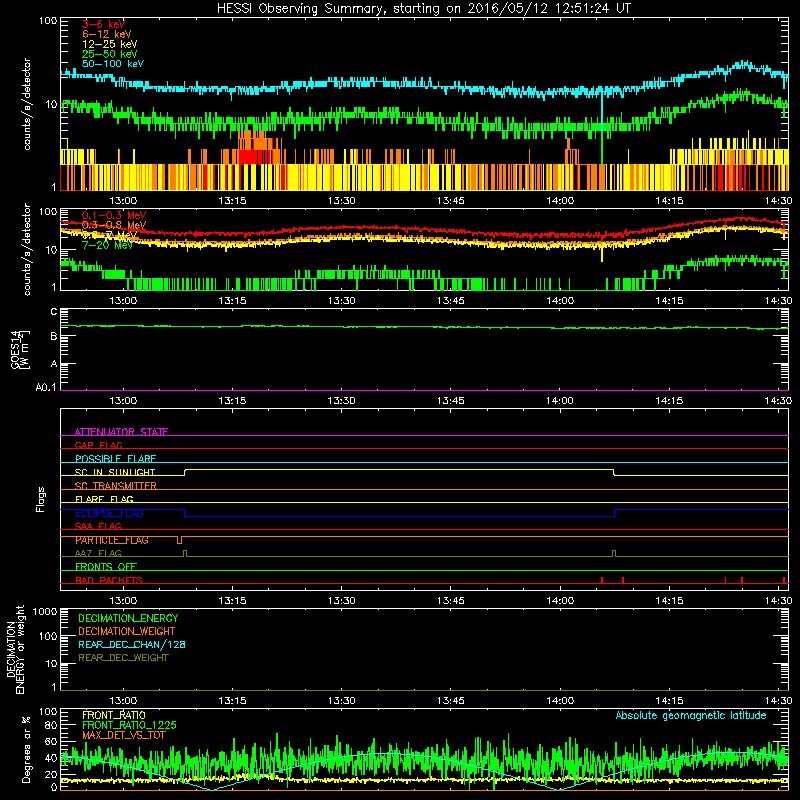Click the ATTENUATOR_STATE flag label
The image size is (800, 800).
[x=121, y=432]
